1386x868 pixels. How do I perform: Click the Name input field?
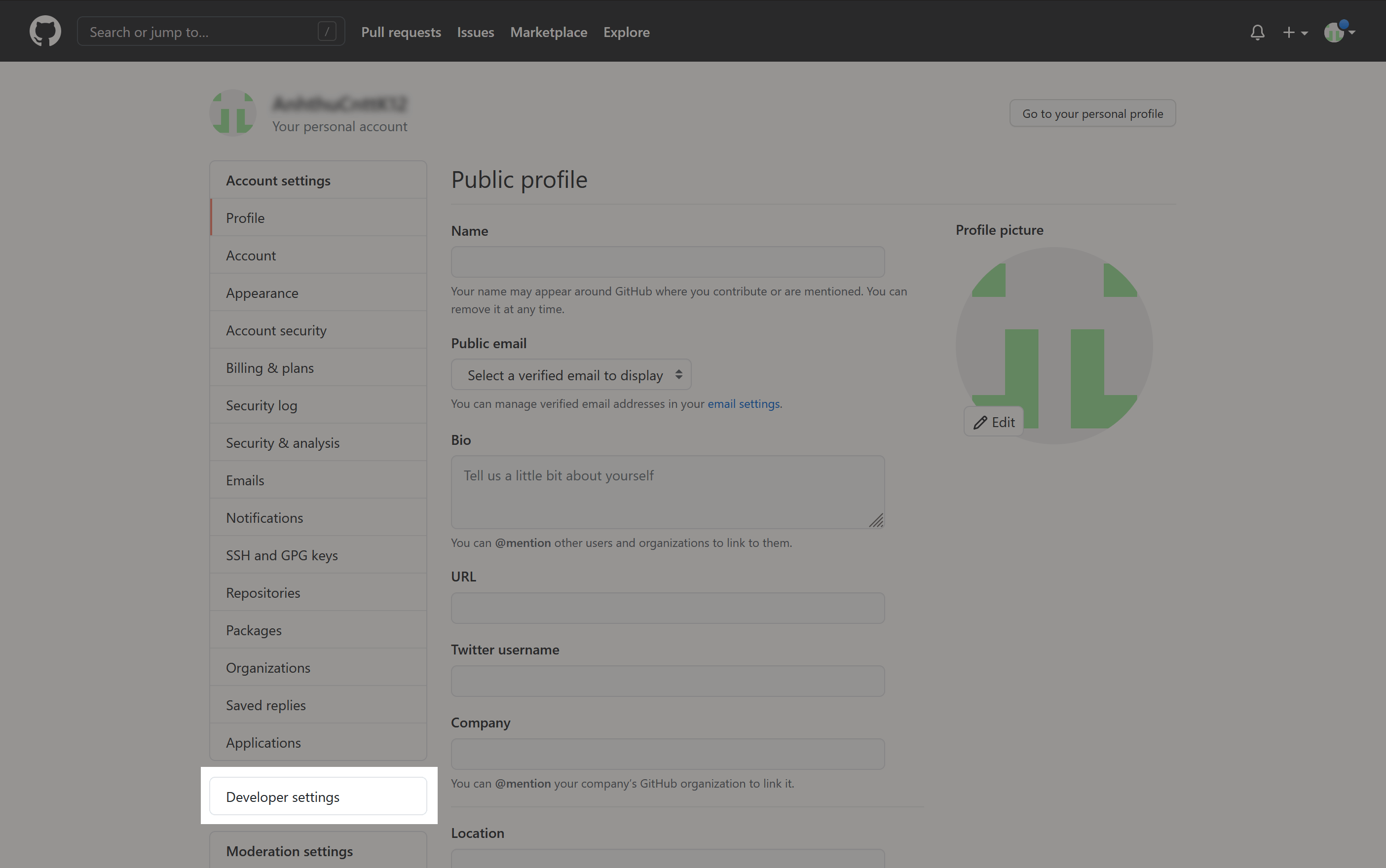click(667, 262)
